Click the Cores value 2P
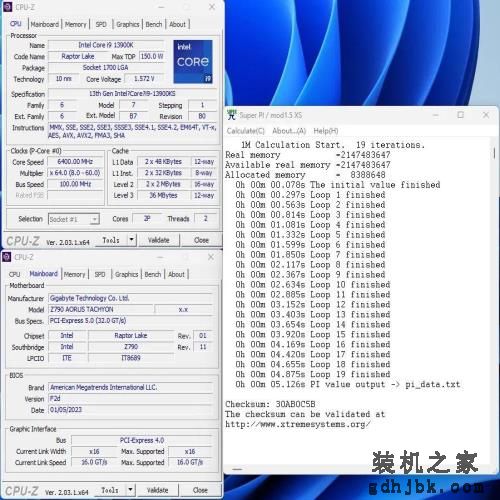Viewport: 500px width, 500px height. (x=147, y=219)
